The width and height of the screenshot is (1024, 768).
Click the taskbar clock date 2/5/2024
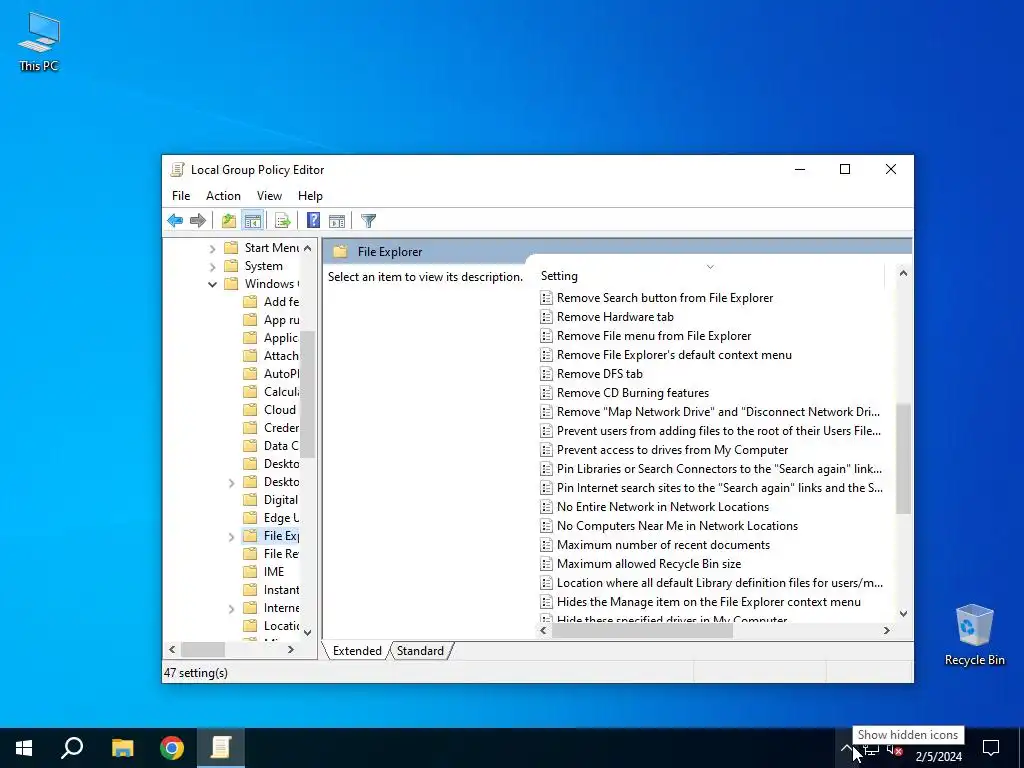pos(938,756)
